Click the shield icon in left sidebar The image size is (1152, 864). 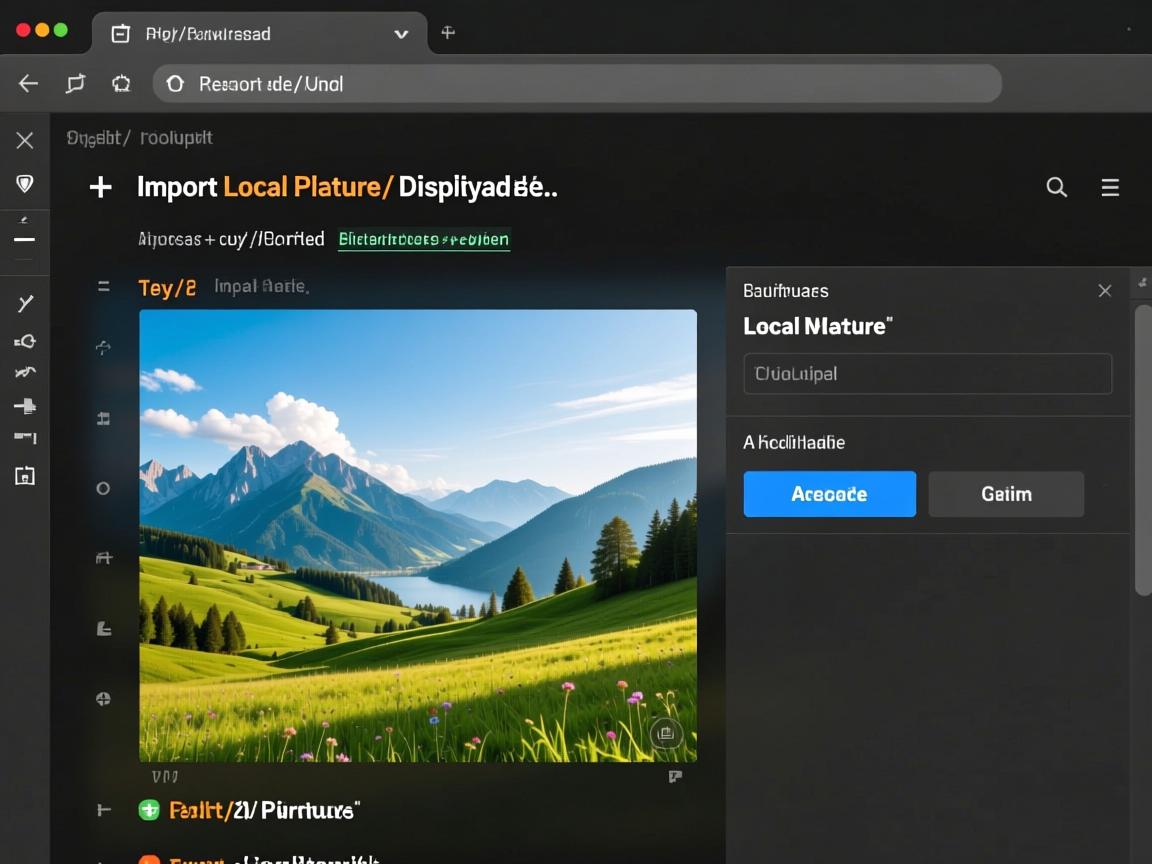click(x=25, y=184)
